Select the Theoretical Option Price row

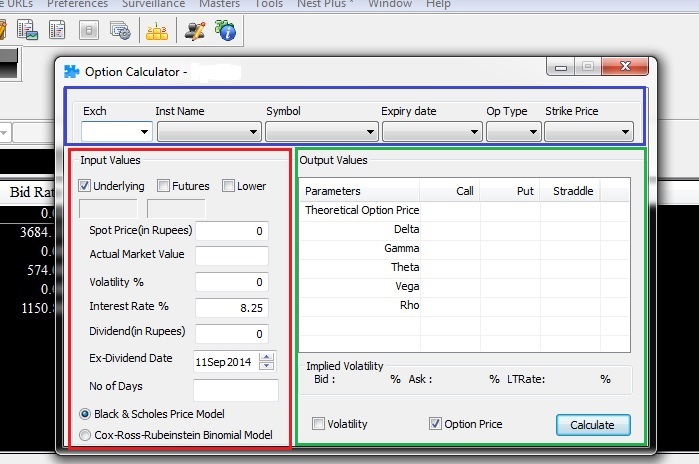(x=464, y=210)
